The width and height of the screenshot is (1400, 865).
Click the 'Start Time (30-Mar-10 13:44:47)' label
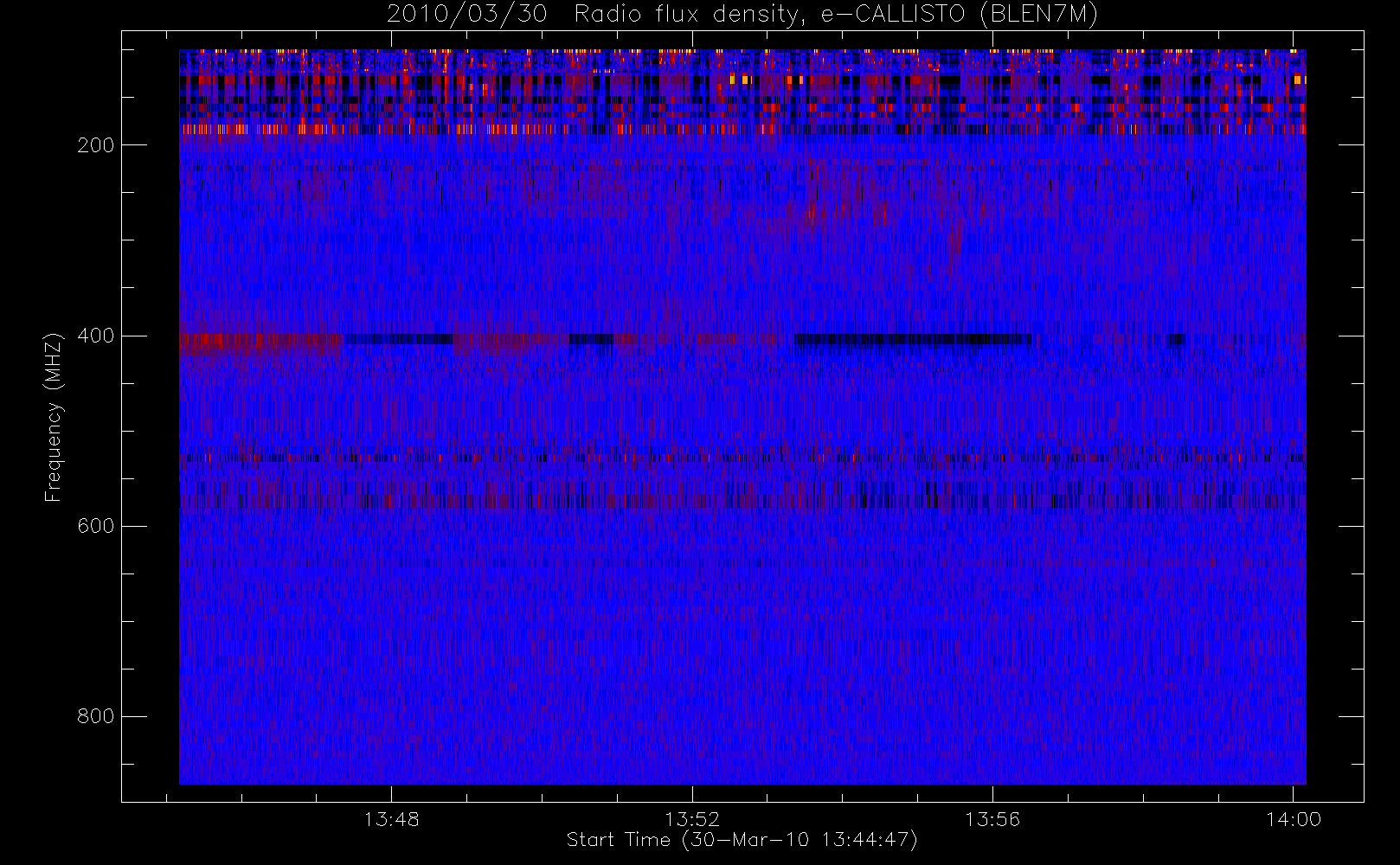click(742, 840)
